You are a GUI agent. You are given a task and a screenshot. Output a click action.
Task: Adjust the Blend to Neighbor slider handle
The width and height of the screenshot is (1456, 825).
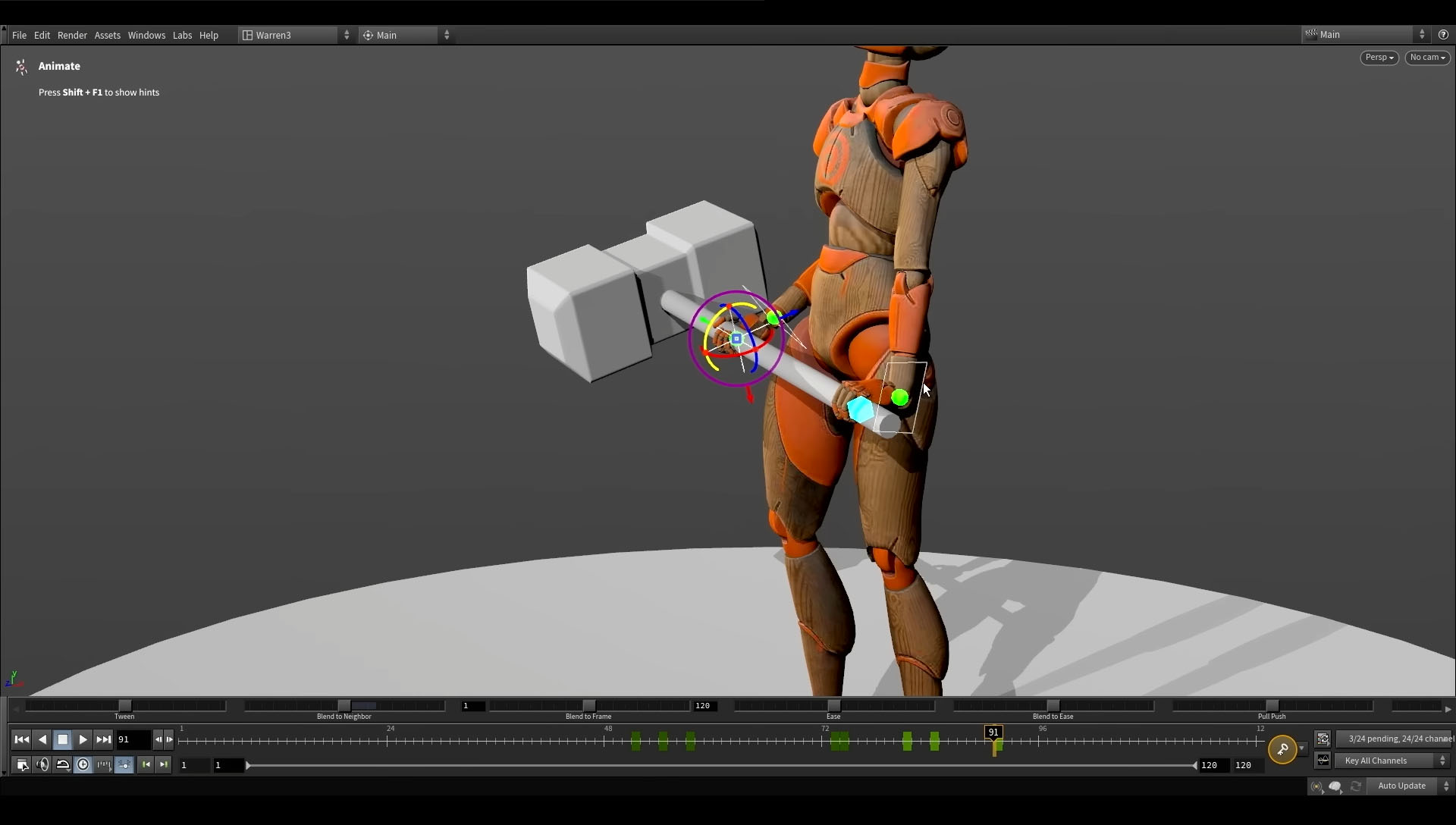click(x=344, y=706)
